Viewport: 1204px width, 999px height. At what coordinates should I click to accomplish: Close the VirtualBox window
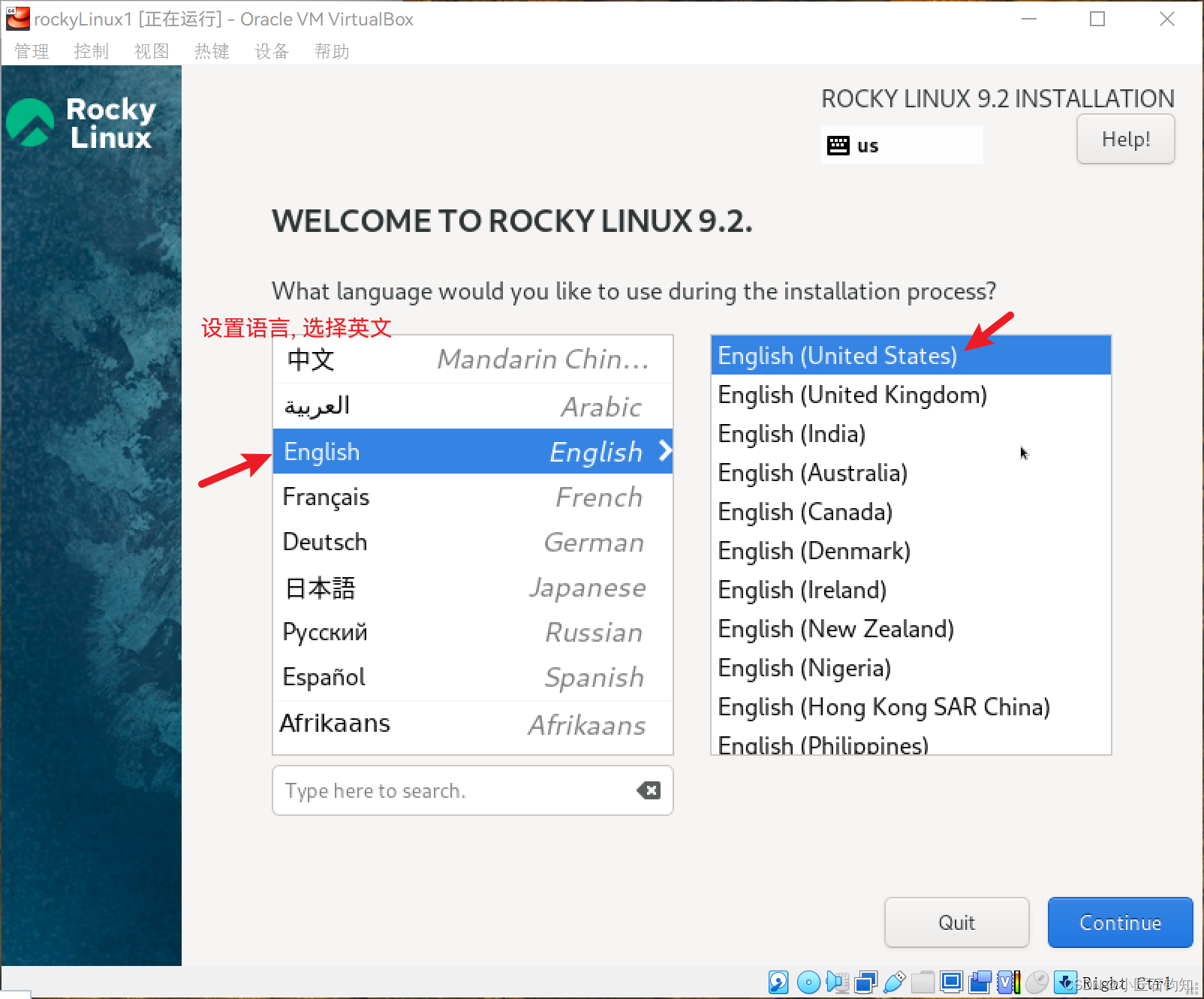point(1166,19)
